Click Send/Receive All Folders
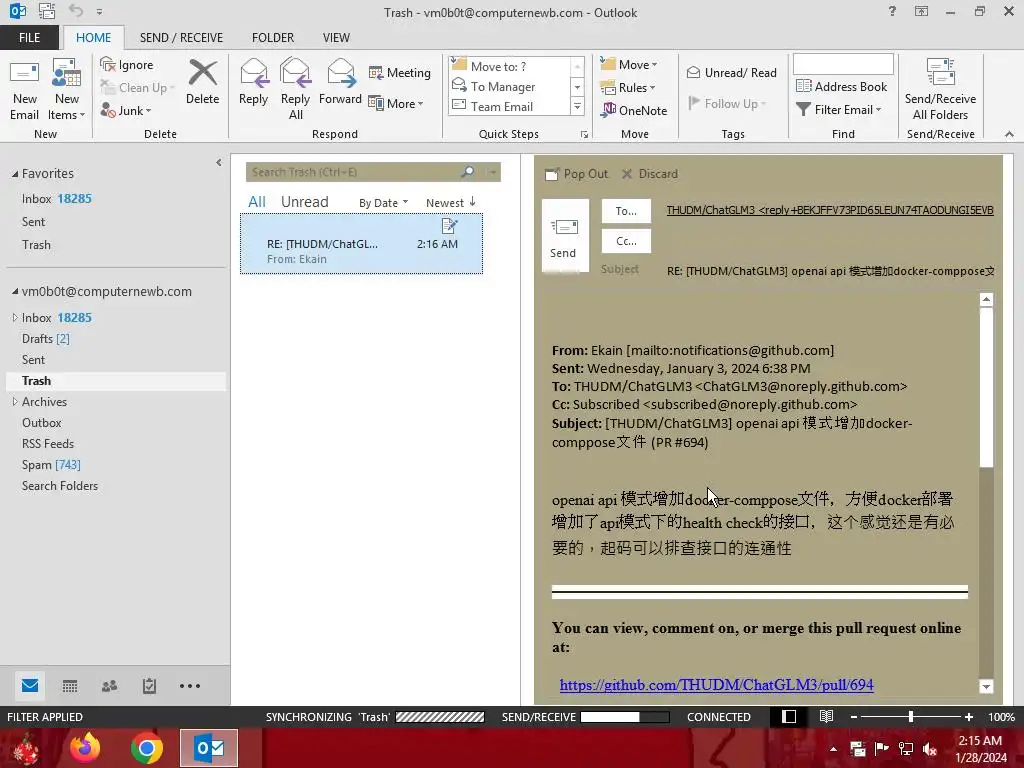Viewport: 1024px width, 768px height. pos(940,90)
